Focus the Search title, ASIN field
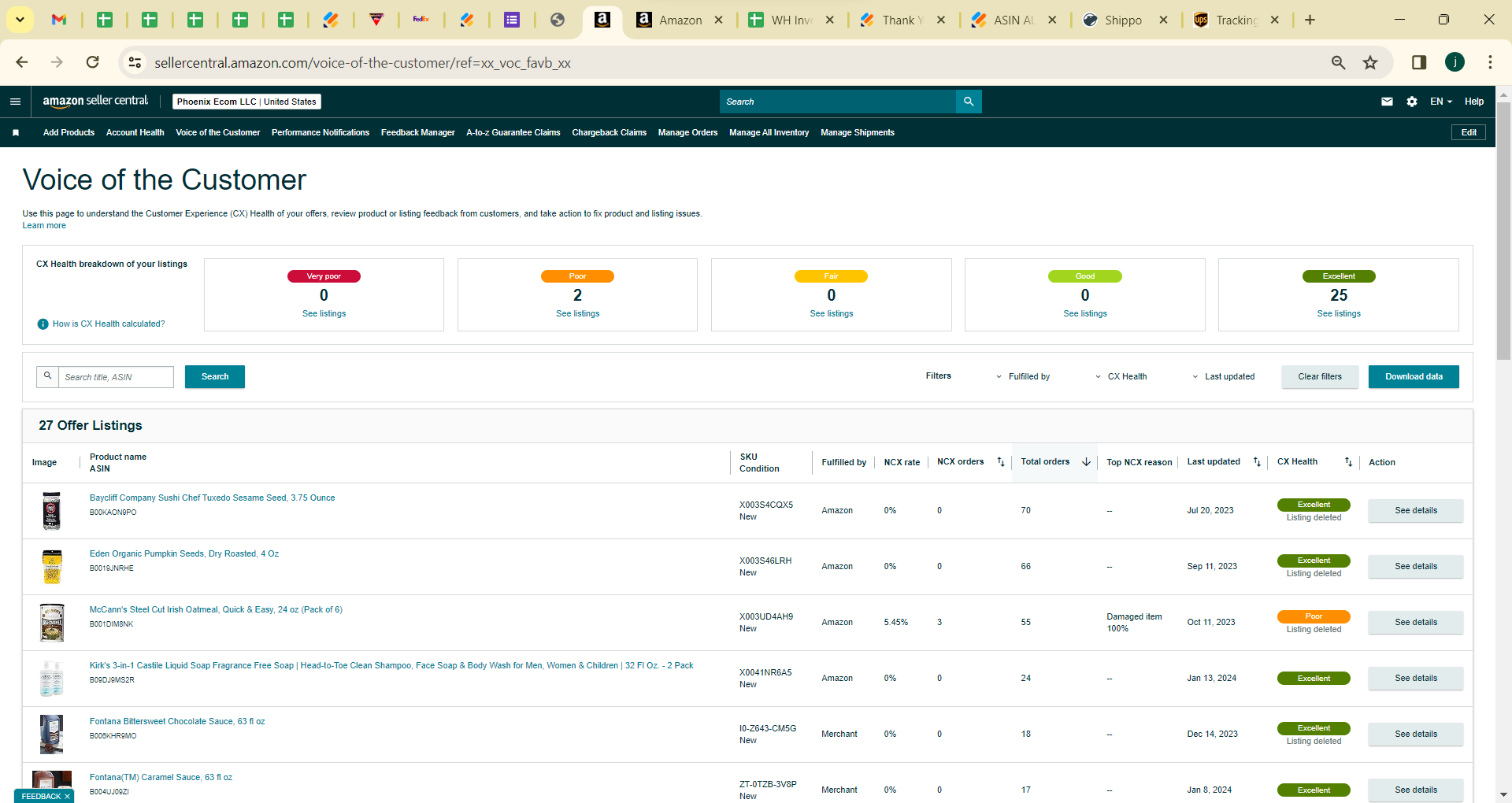The width and height of the screenshot is (1512, 803). click(116, 377)
